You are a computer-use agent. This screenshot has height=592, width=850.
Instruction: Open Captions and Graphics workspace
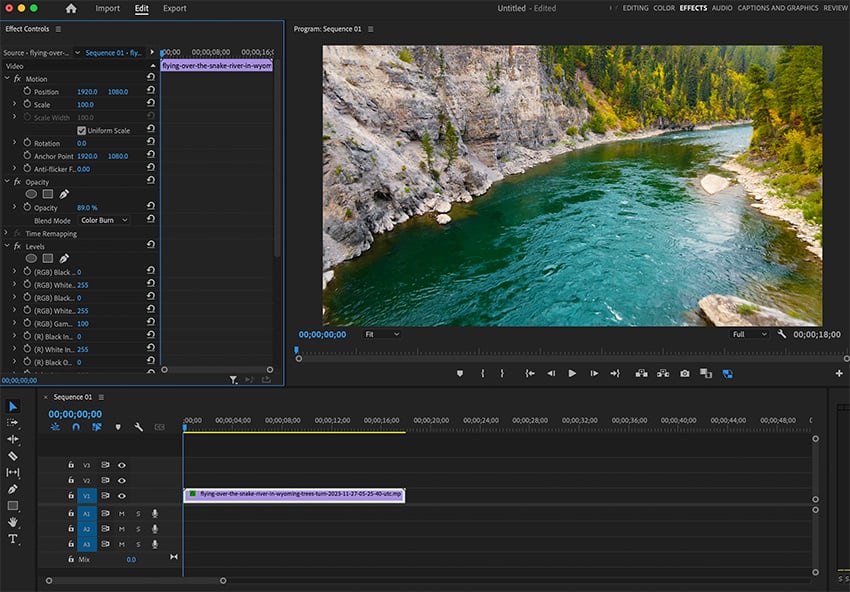[x=778, y=8]
